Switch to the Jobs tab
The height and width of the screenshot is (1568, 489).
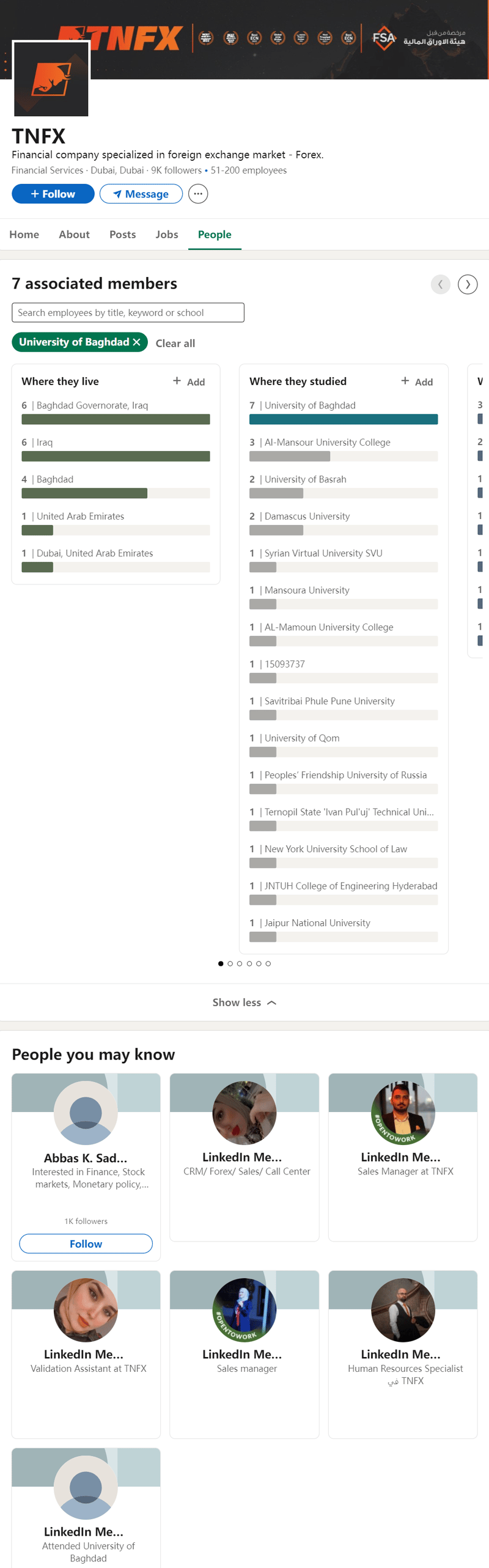[x=167, y=235]
